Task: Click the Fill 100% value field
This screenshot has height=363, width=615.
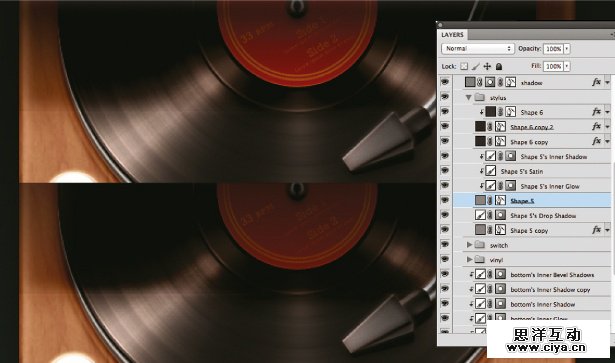Action: [x=553, y=66]
